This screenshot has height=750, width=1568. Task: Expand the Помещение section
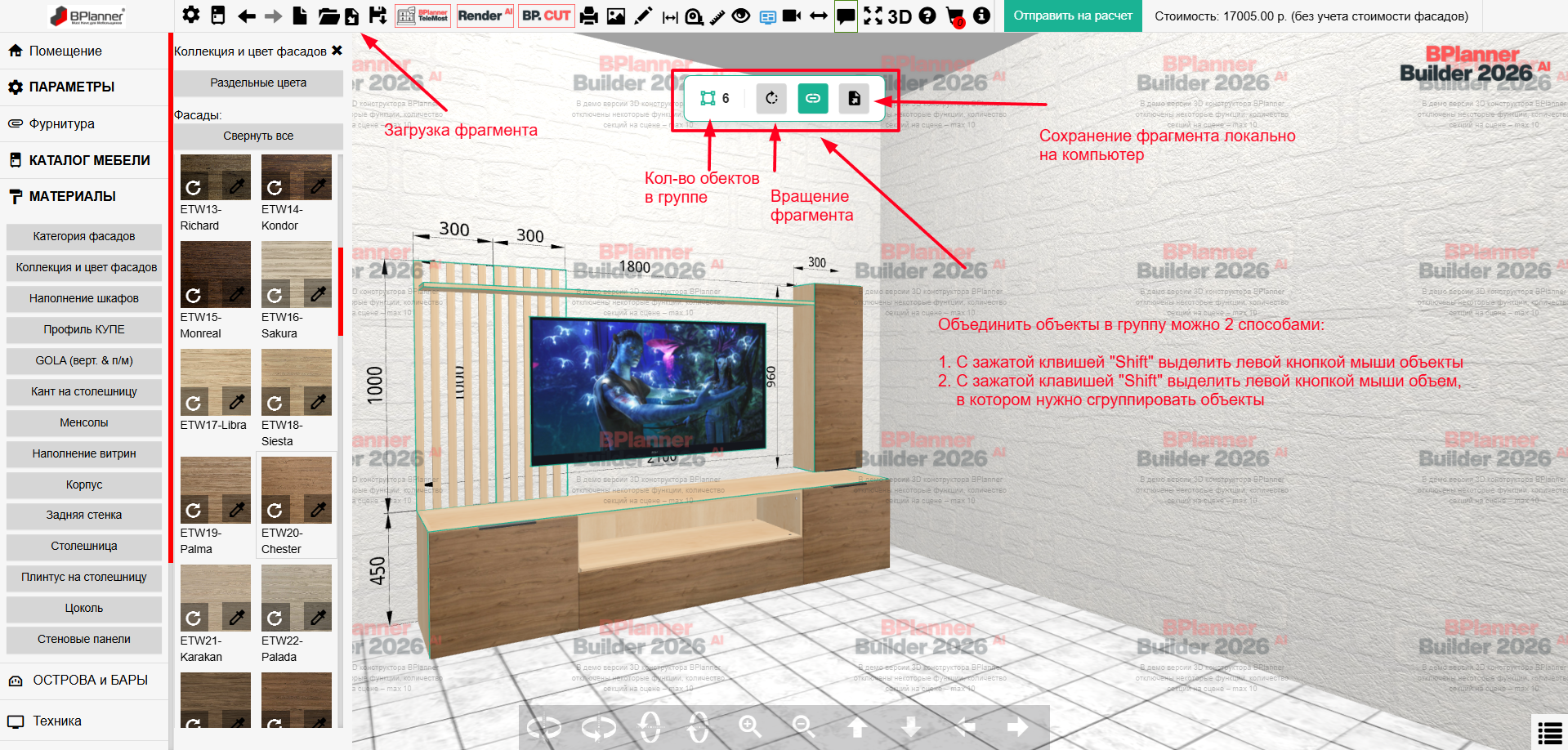click(x=84, y=51)
